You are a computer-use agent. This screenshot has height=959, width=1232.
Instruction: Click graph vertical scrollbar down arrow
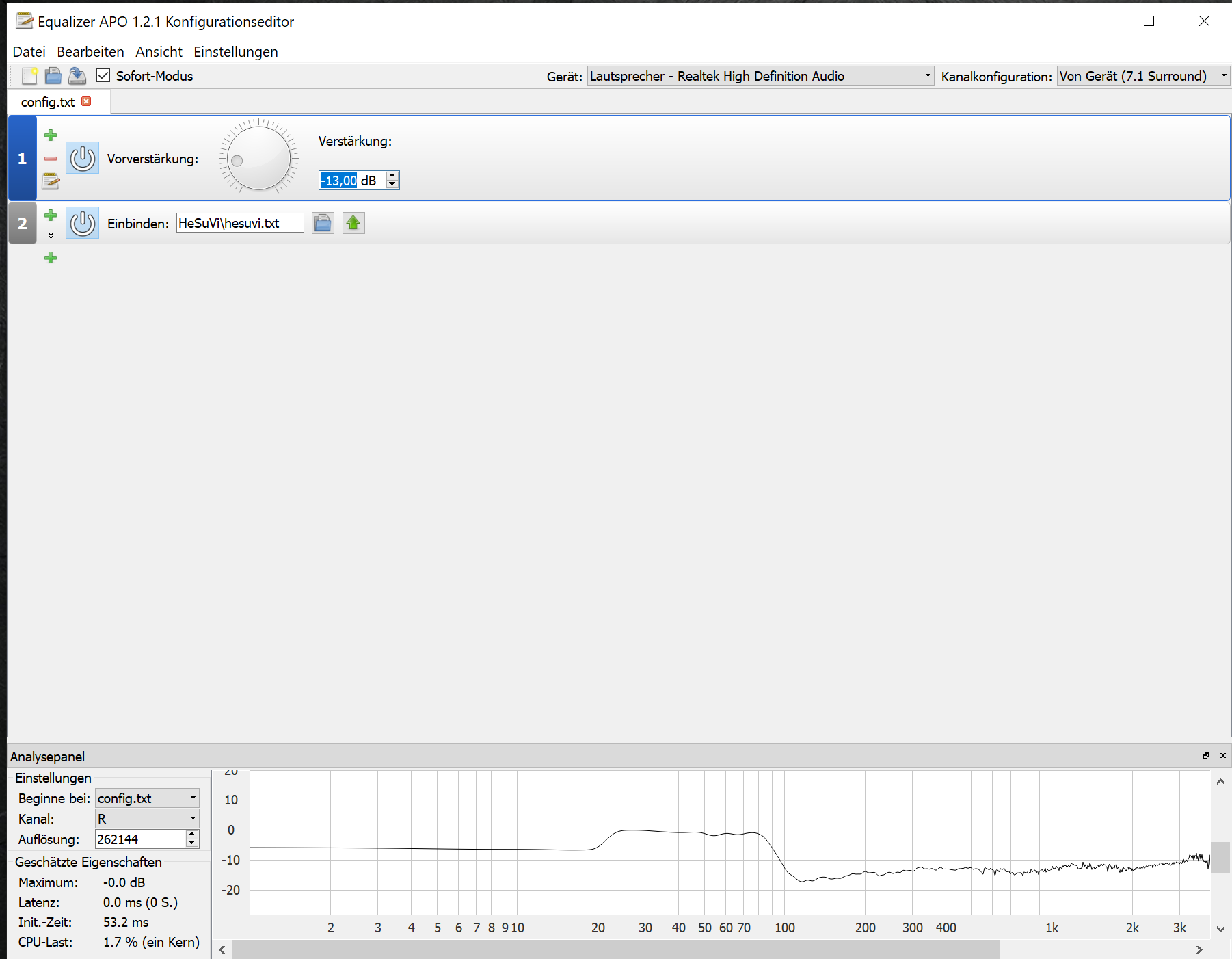(1221, 929)
